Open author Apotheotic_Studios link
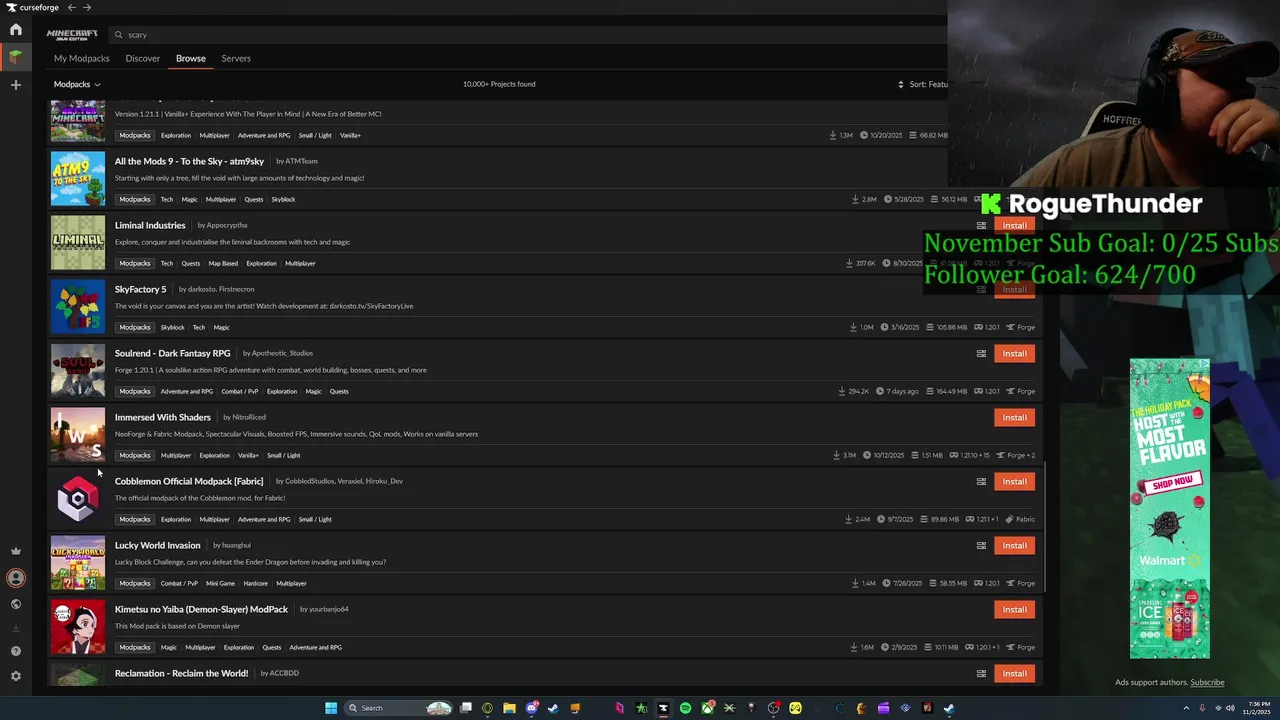This screenshot has width=1280, height=720. tap(282, 353)
